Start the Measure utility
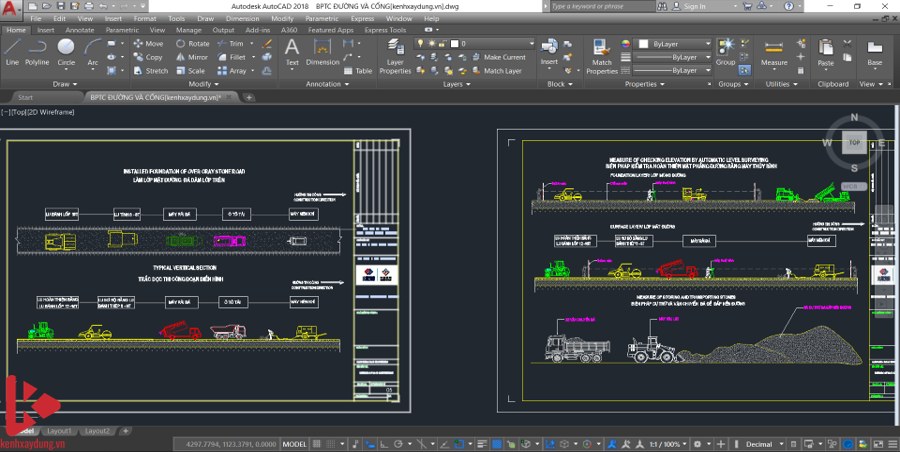Screen dimensions: 900x452 click(774, 52)
